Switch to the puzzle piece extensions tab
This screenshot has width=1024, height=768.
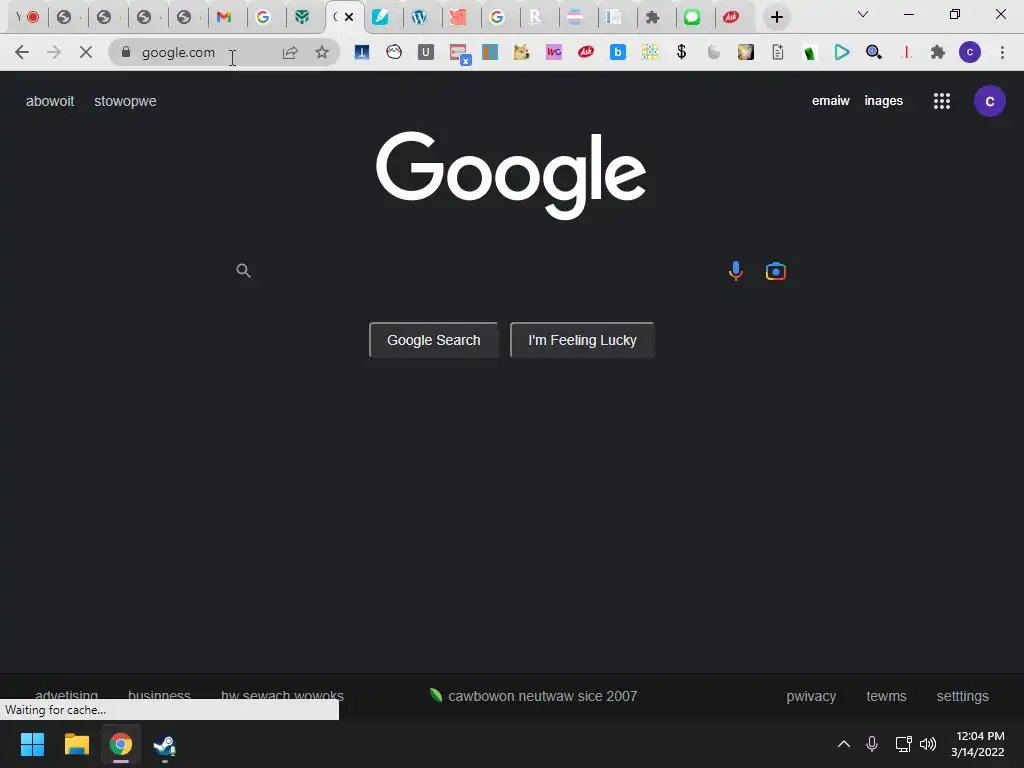tap(652, 17)
